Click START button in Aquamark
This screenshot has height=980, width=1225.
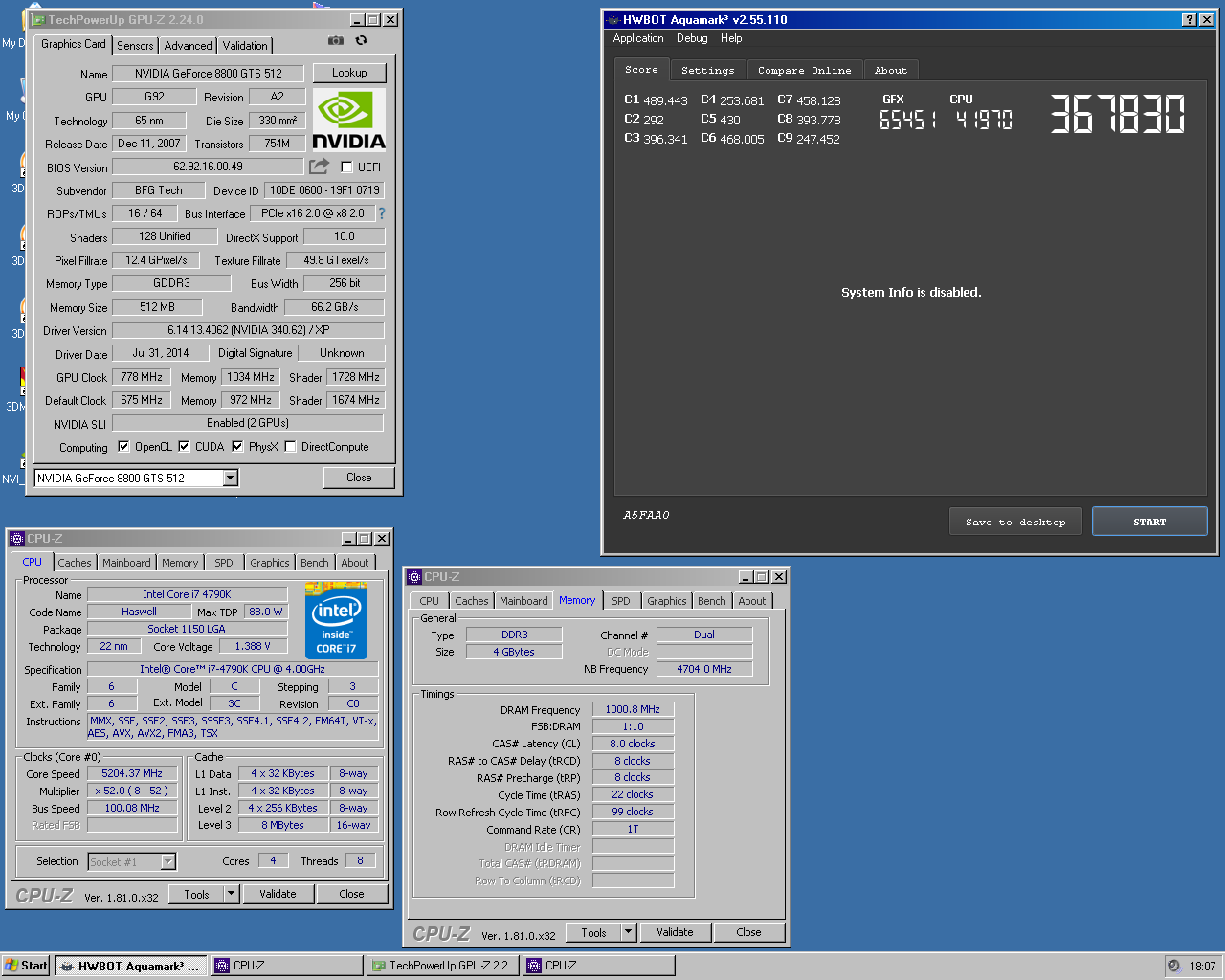pyautogui.click(x=1149, y=522)
